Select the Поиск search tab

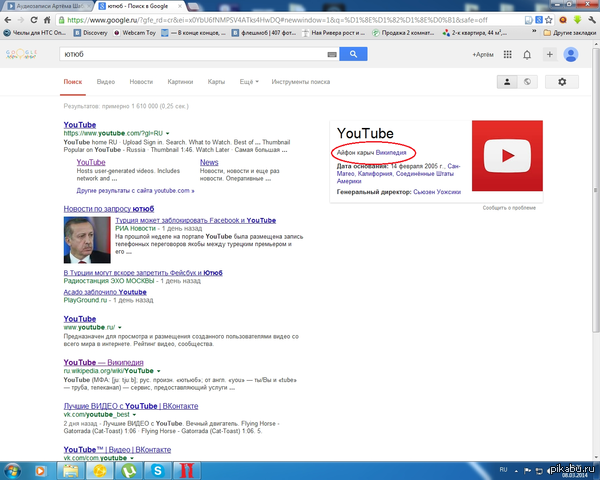[73, 82]
